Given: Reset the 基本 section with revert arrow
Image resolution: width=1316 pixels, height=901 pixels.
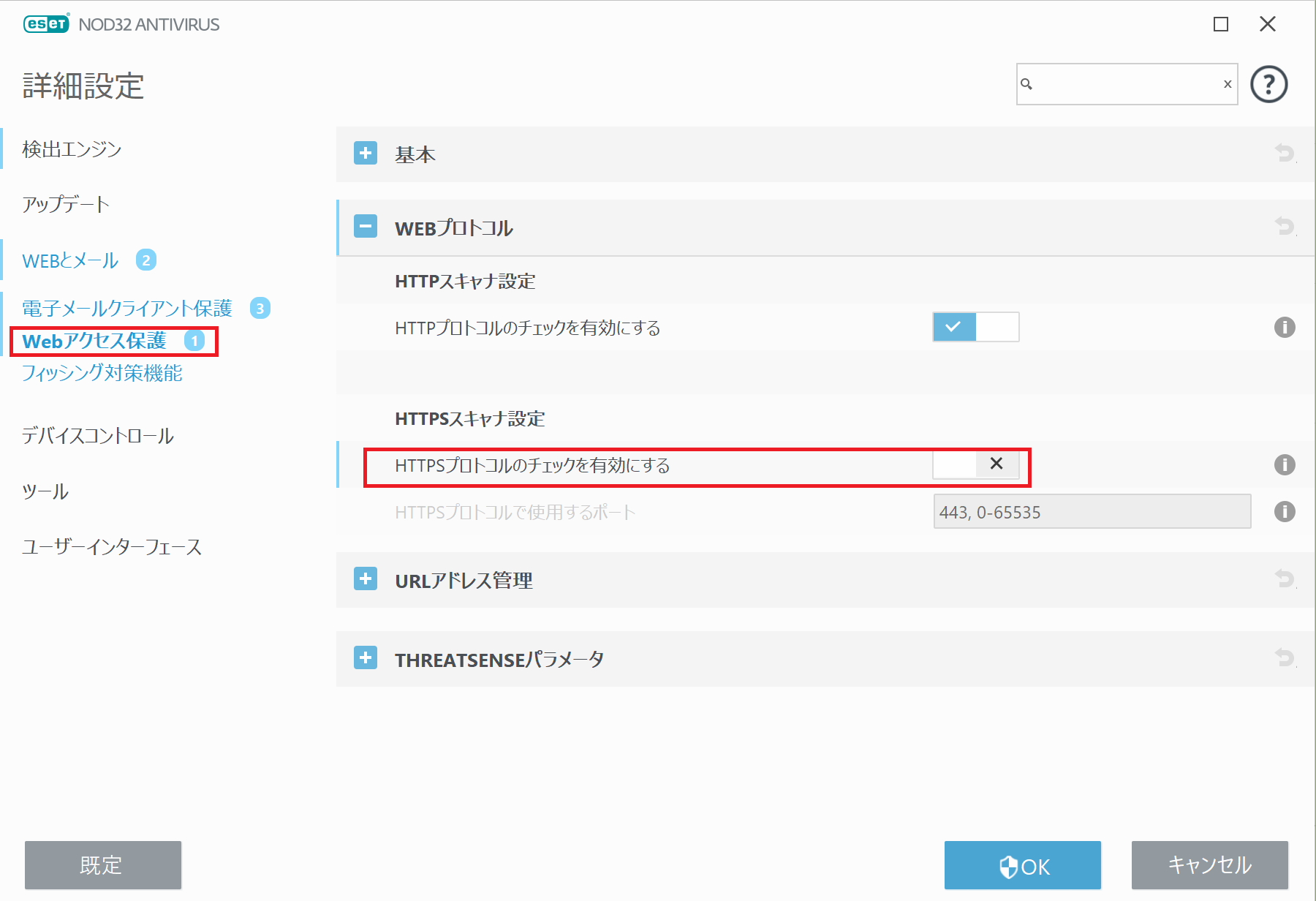Looking at the screenshot, I should click(x=1285, y=153).
